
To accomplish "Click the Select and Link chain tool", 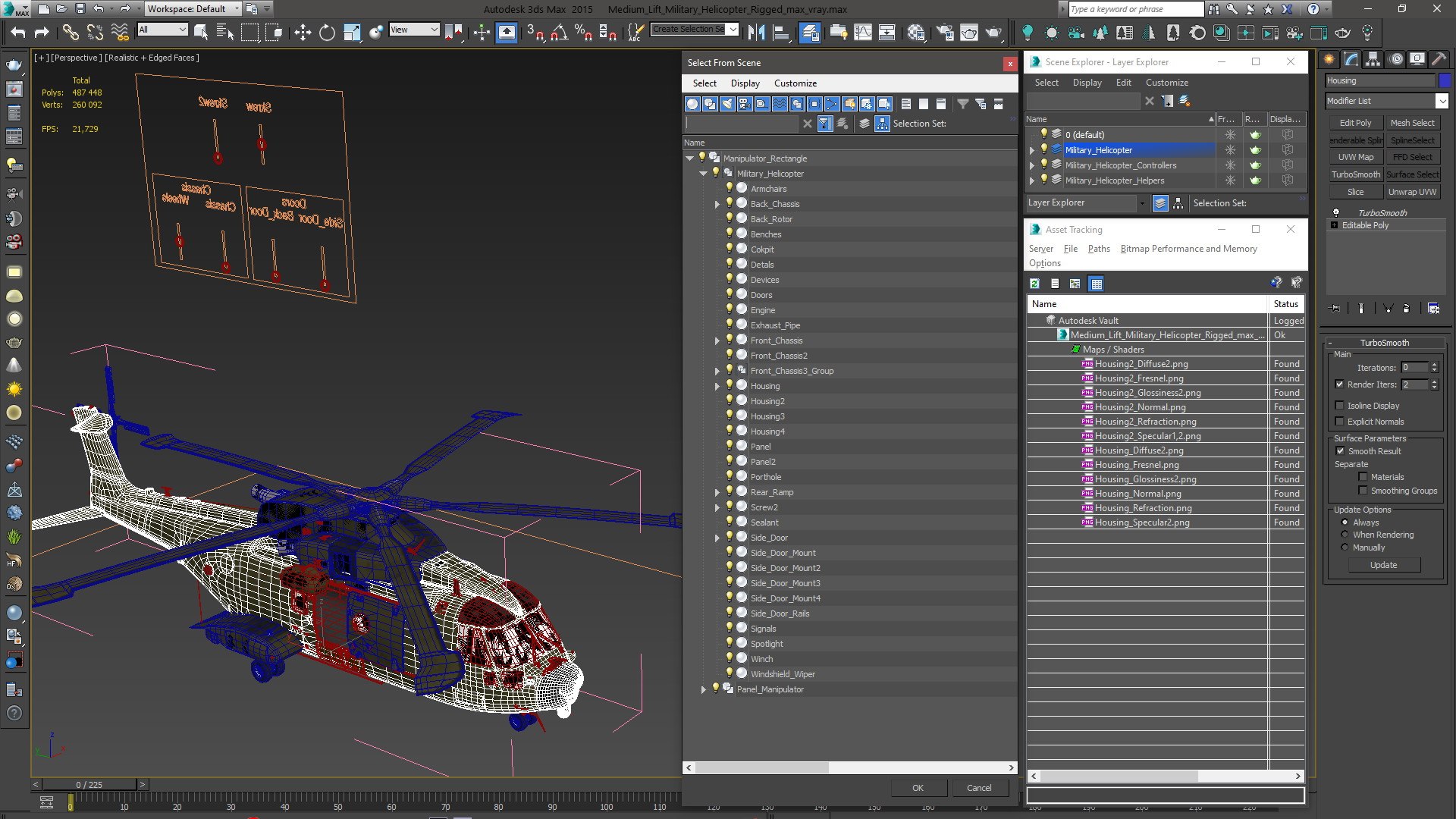I will (70, 32).
